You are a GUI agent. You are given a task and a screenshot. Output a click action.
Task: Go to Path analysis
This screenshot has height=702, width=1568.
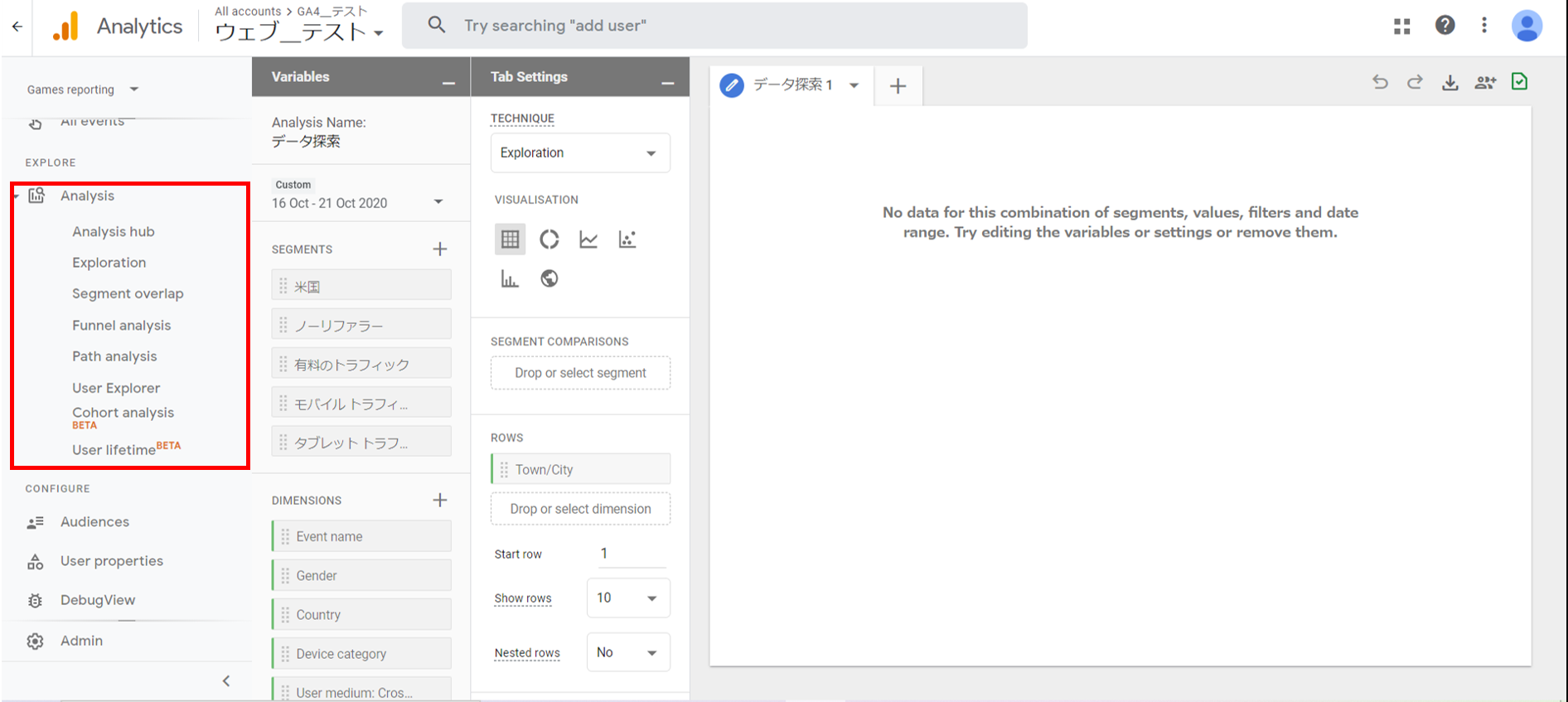click(x=114, y=356)
